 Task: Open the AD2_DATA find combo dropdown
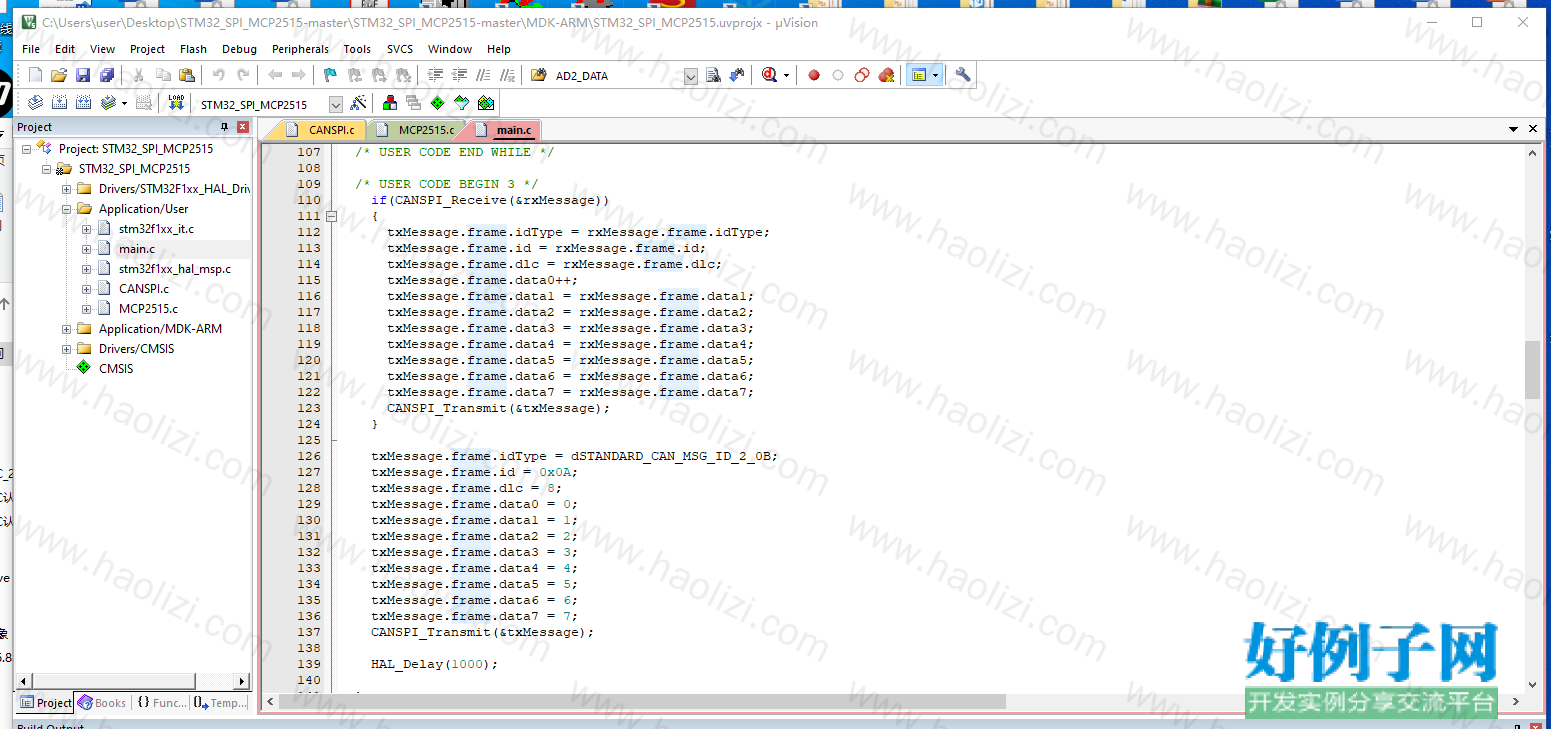tap(691, 76)
